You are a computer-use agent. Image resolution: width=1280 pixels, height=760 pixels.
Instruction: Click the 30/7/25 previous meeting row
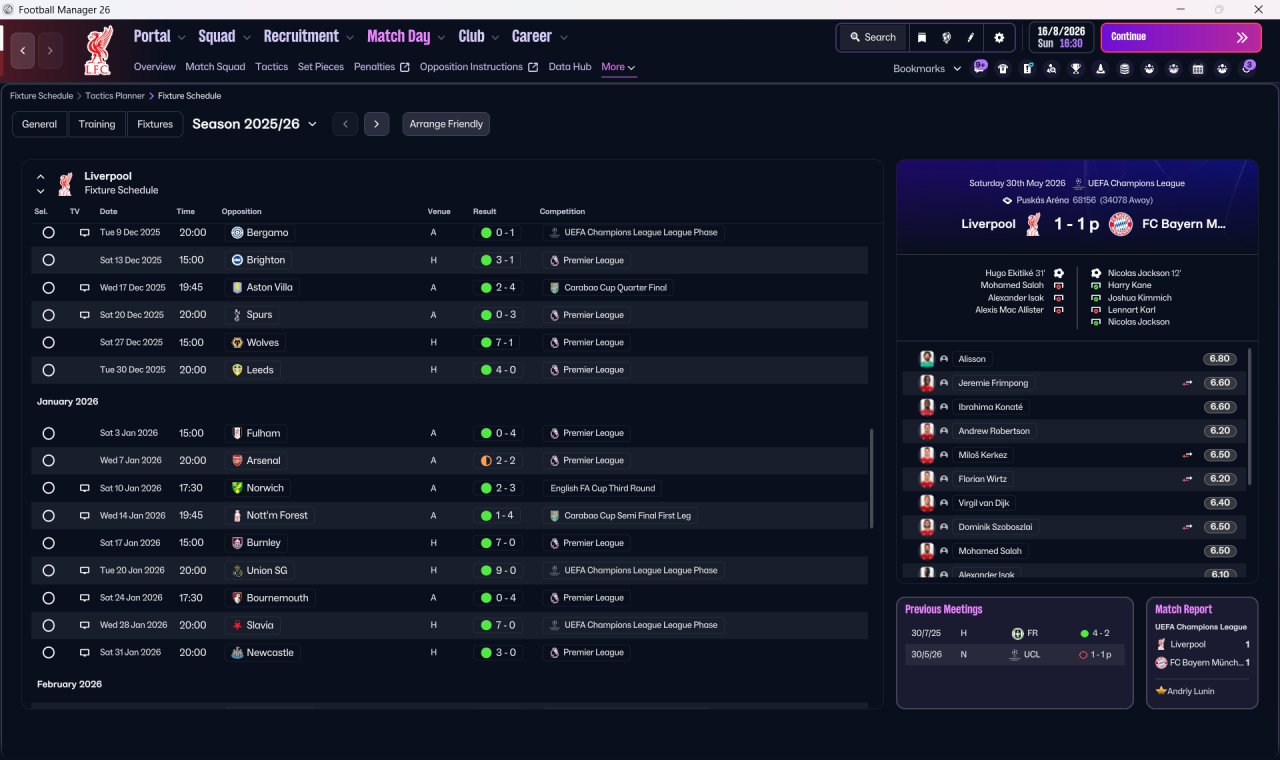(x=1014, y=633)
